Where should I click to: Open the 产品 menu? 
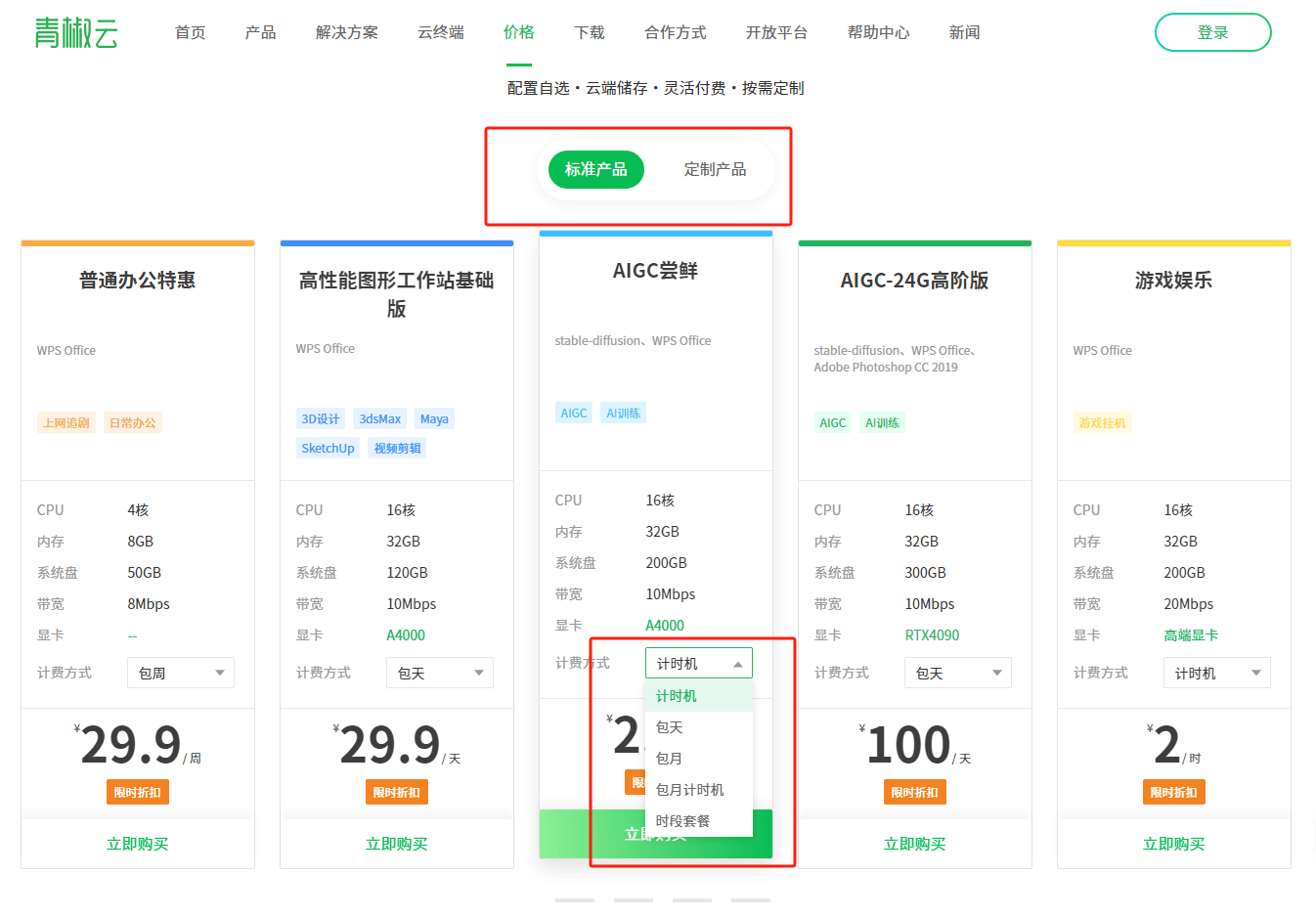point(261,32)
